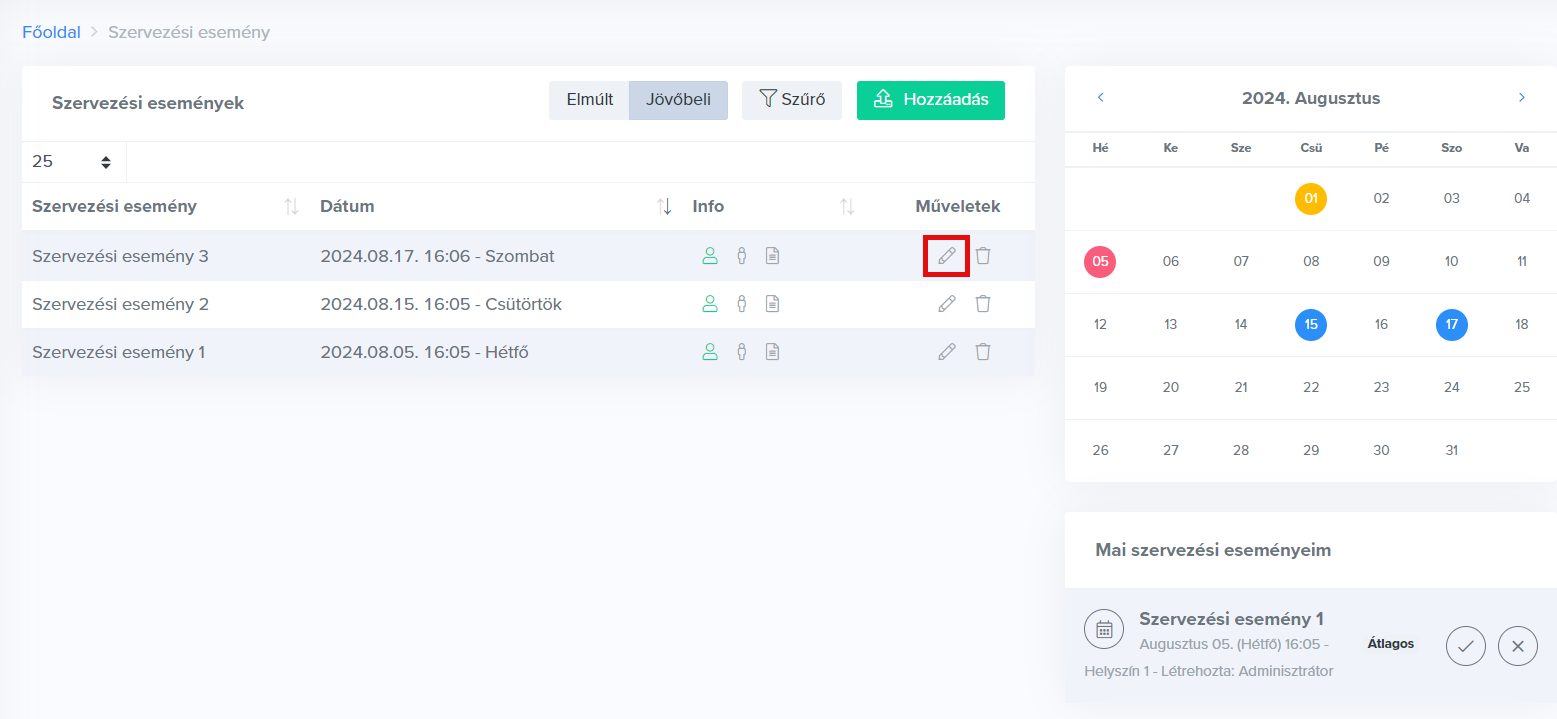Select August 05 highlighted in red

tap(1100, 262)
